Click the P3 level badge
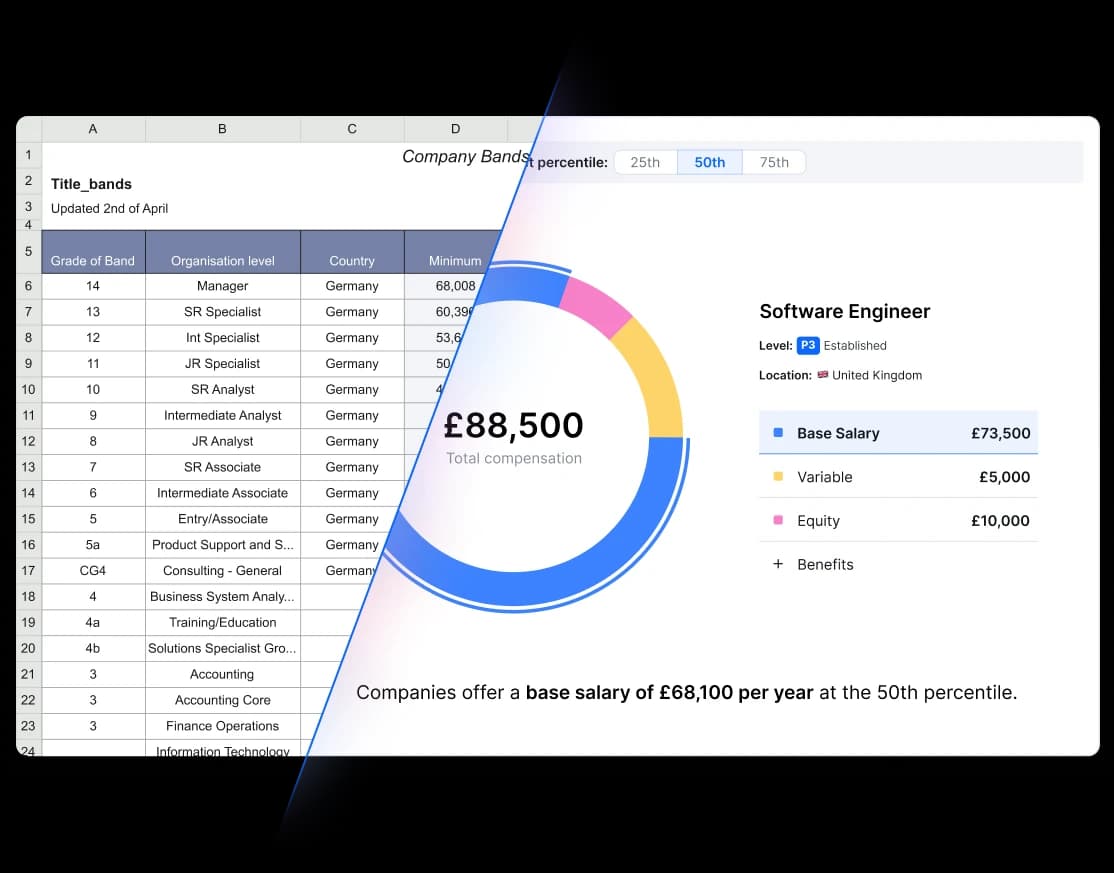 click(x=808, y=345)
